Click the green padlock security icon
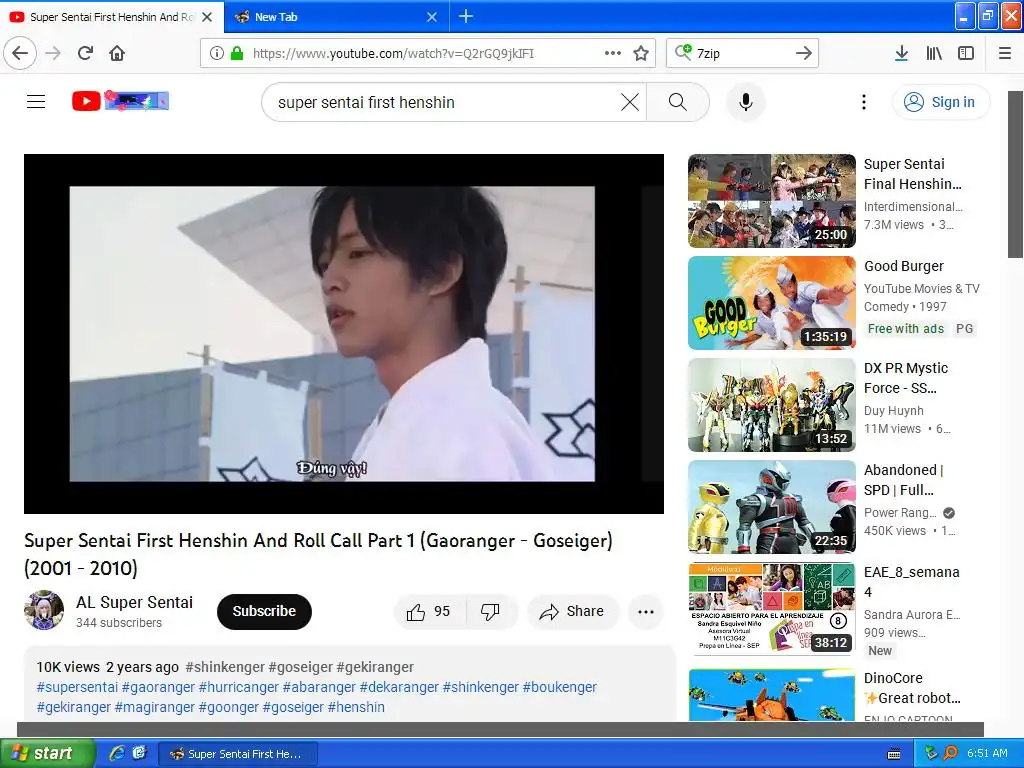The image size is (1024, 768). (x=237, y=53)
